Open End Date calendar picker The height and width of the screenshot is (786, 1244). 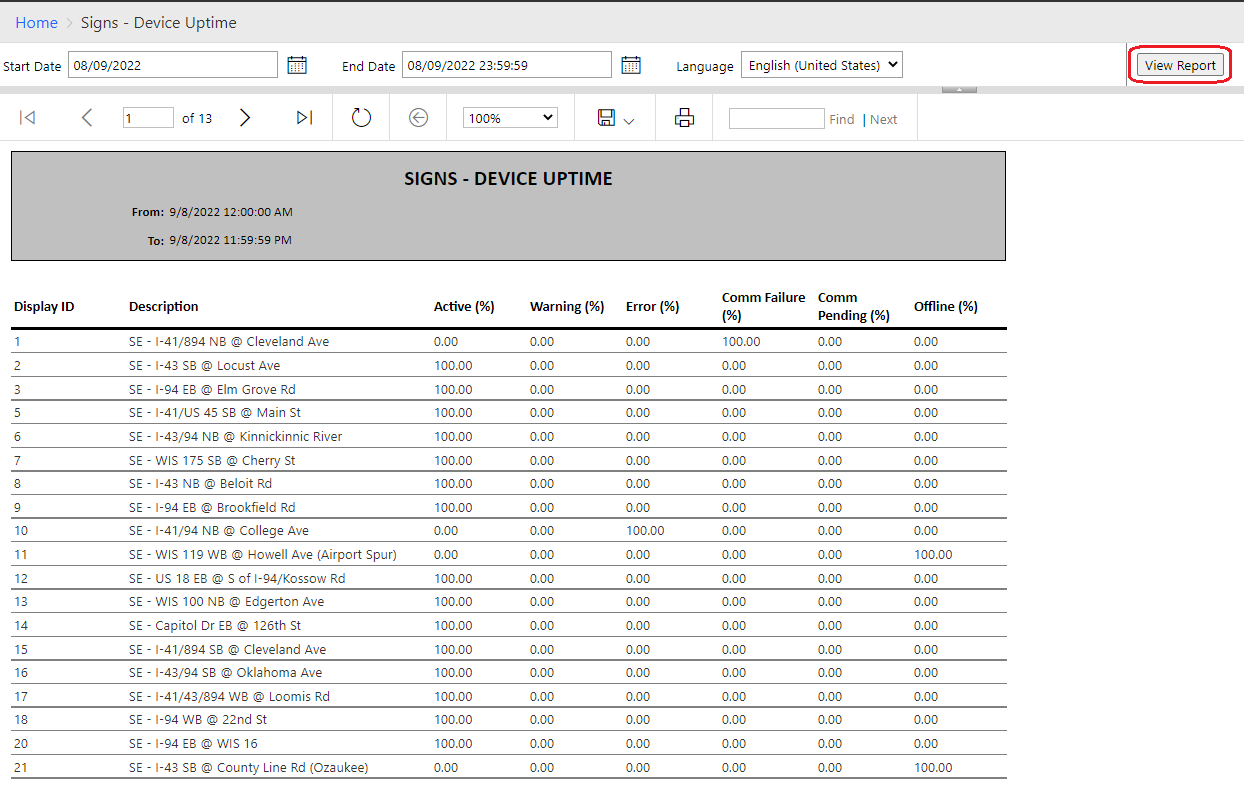(631, 65)
